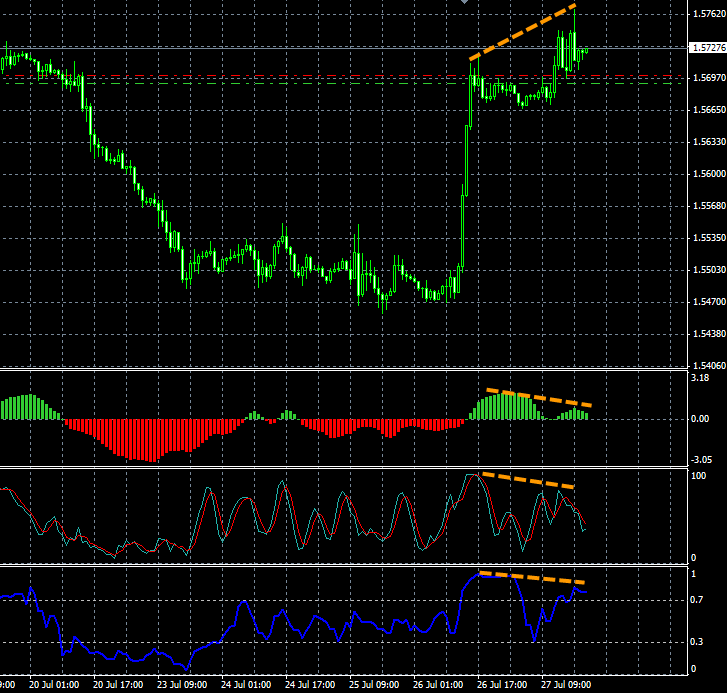Click the 23 Jul 09:00 time label
The width and height of the screenshot is (727, 693).
[182, 685]
